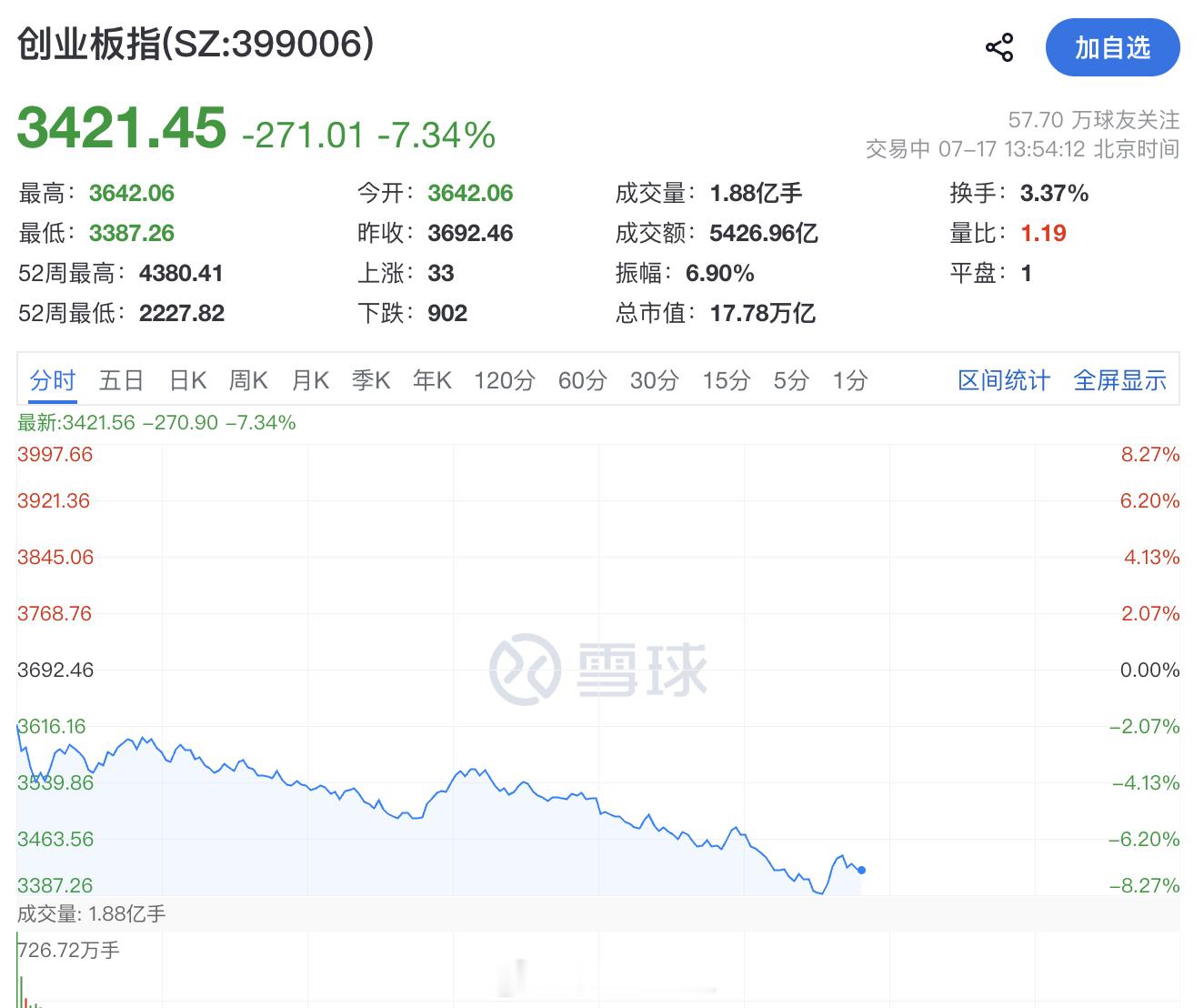
Task: Click 上涨 count 33
Action: (x=441, y=273)
